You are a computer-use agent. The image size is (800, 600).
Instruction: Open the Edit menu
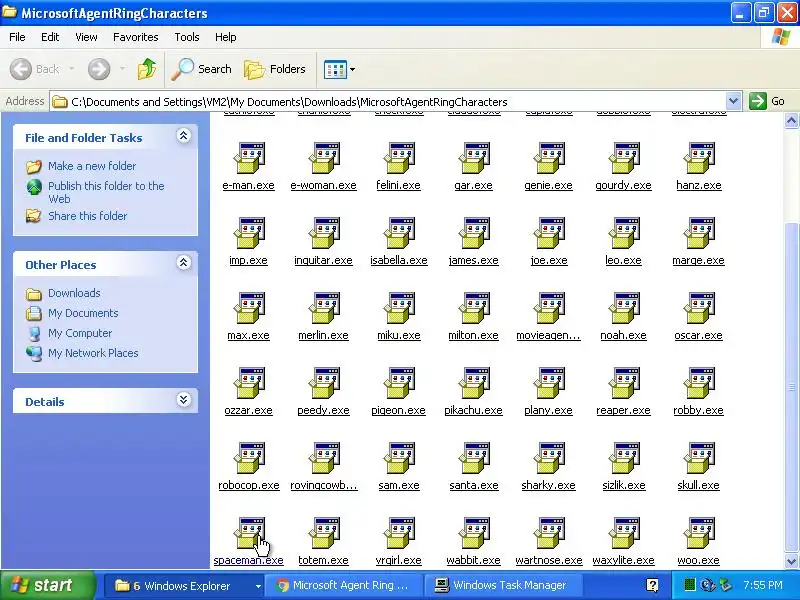tap(50, 37)
